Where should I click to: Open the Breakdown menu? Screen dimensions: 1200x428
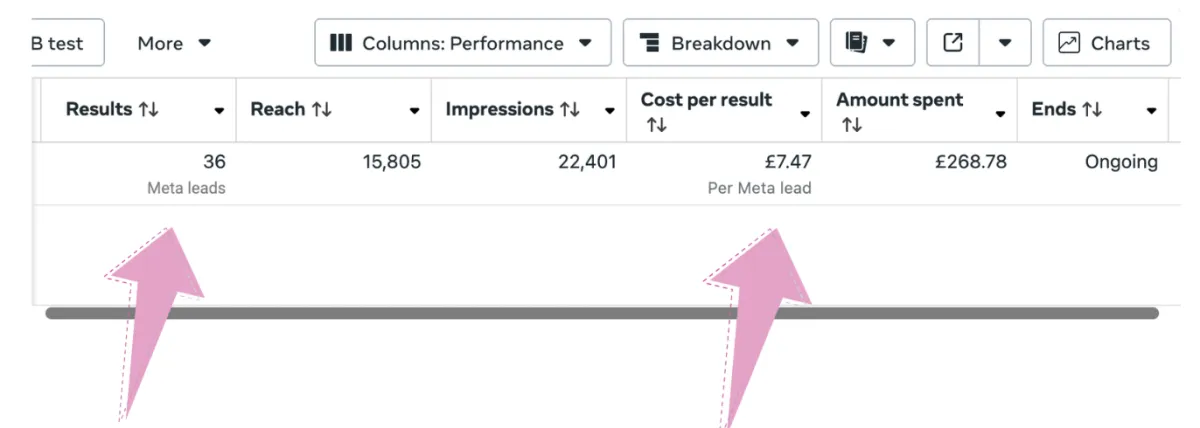[720, 43]
